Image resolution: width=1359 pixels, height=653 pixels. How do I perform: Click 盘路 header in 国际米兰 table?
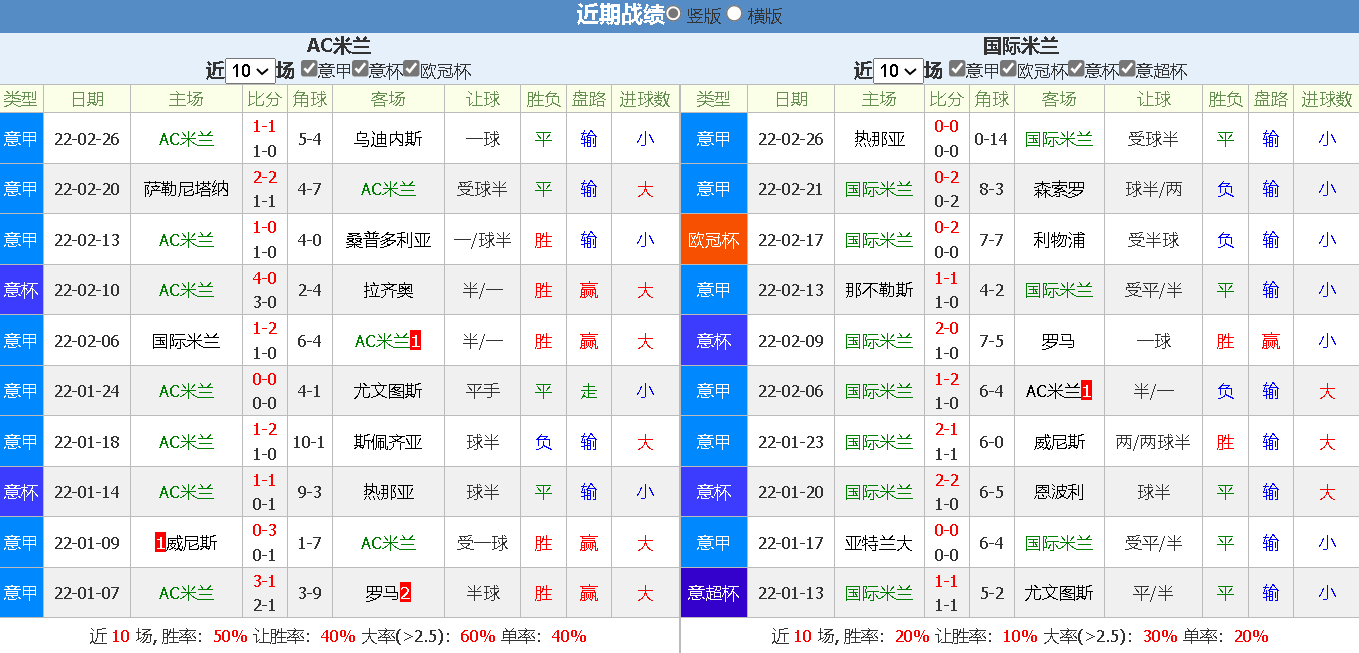point(1271,99)
